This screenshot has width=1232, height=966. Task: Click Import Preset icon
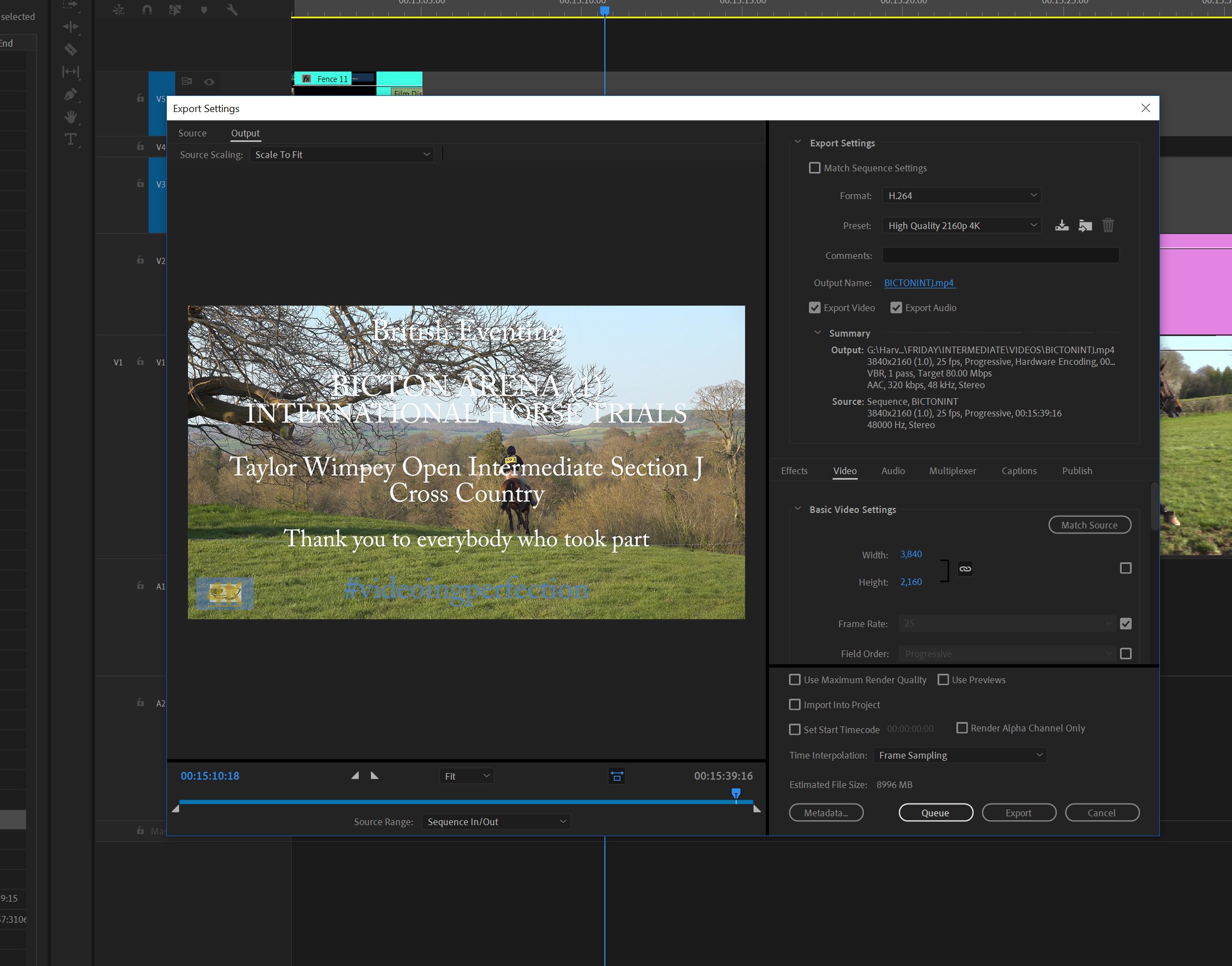tap(1085, 226)
